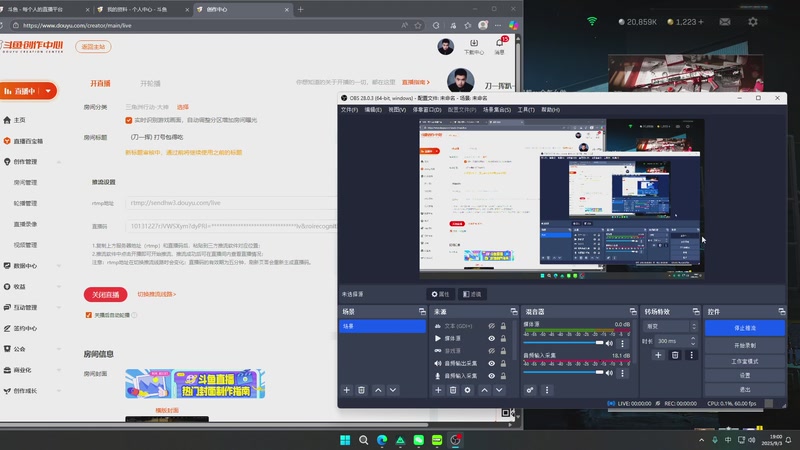Show the hidden 游戏源 source
Image resolution: width=800 pixels, height=450 pixels.
pyautogui.click(x=491, y=351)
